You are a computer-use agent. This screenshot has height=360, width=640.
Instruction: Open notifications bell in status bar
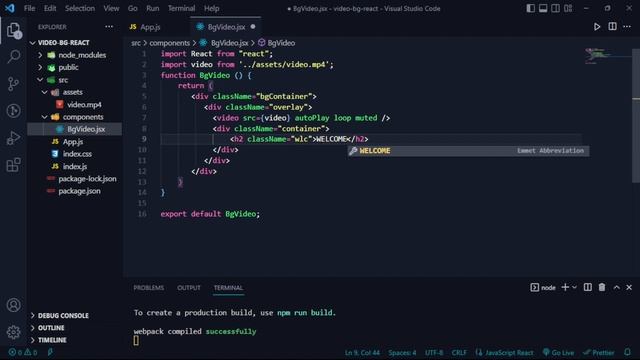pos(627,352)
